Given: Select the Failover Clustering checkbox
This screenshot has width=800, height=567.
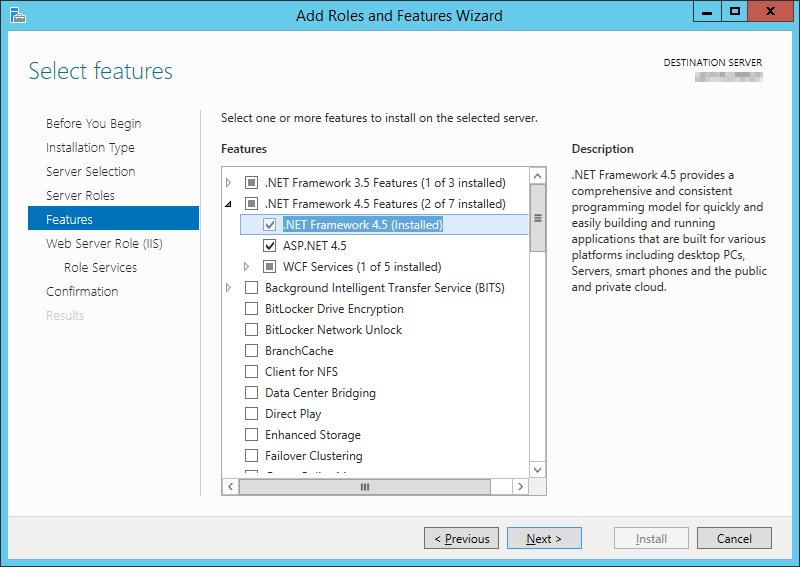Looking at the screenshot, I should tap(251, 456).
